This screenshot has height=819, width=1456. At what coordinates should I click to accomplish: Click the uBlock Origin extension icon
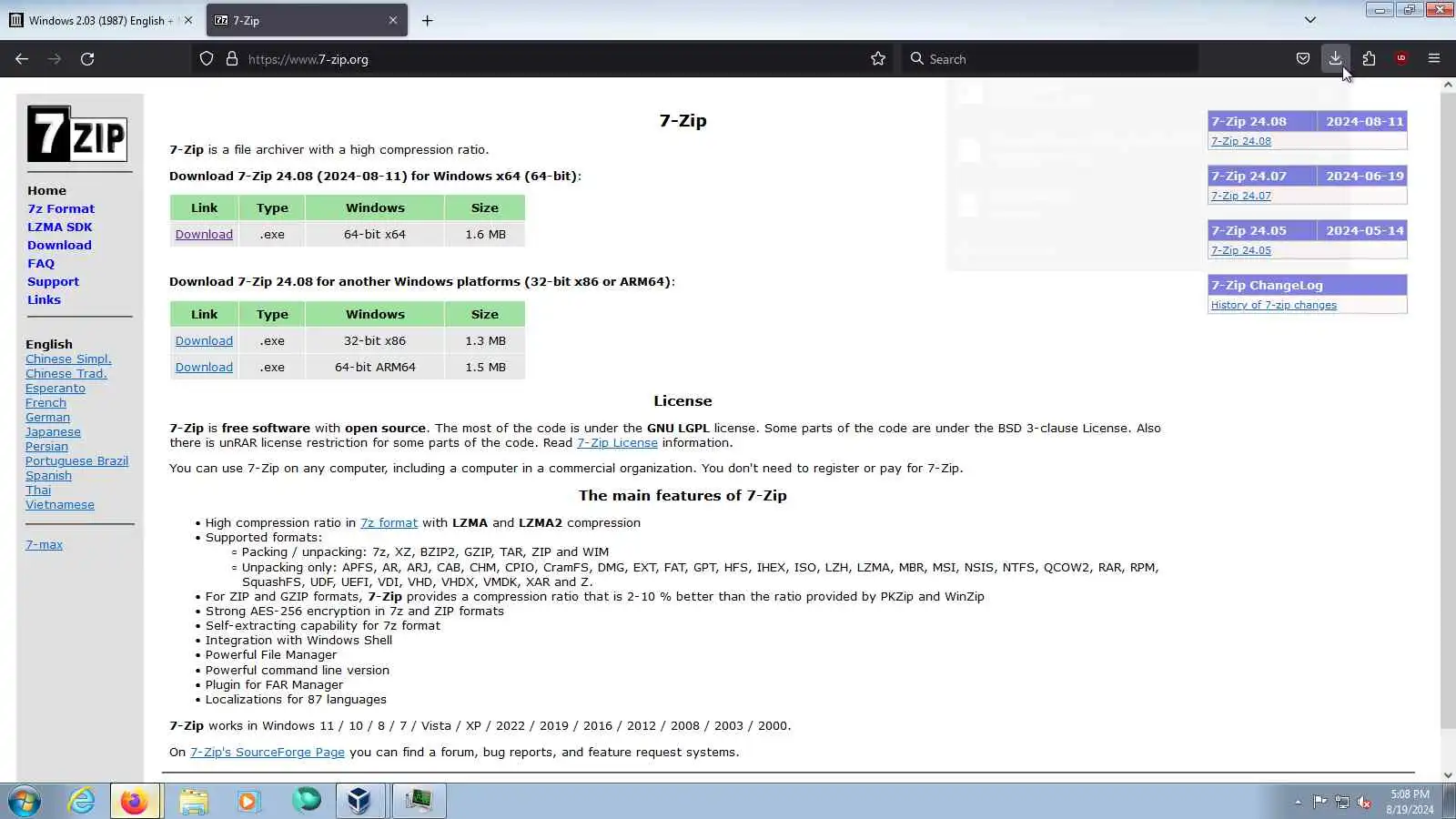point(1401,59)
